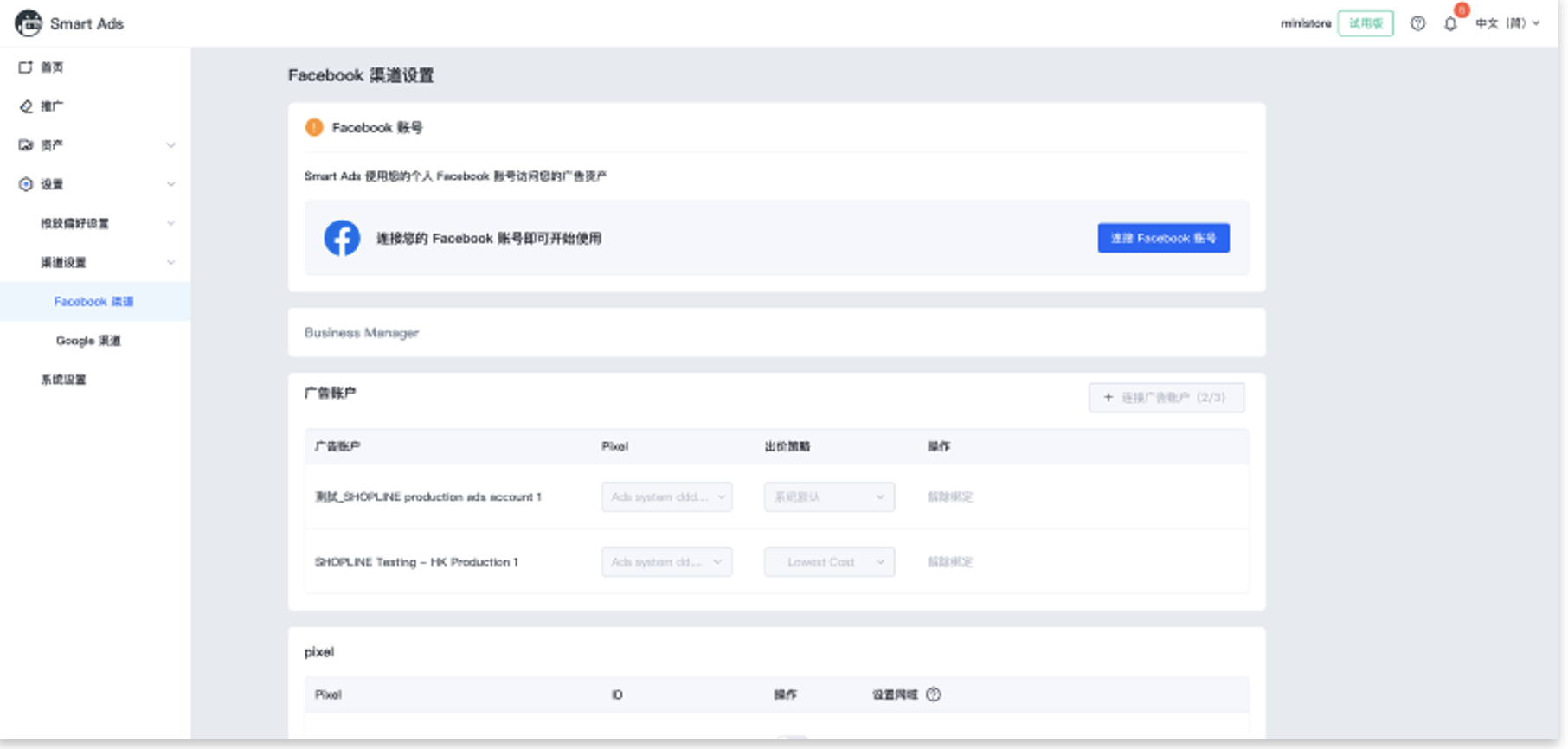This screenshot has width=1568, height=749.
Task: Click the Facebook 渠道设置 page title
Action: (x=361, y=75)
